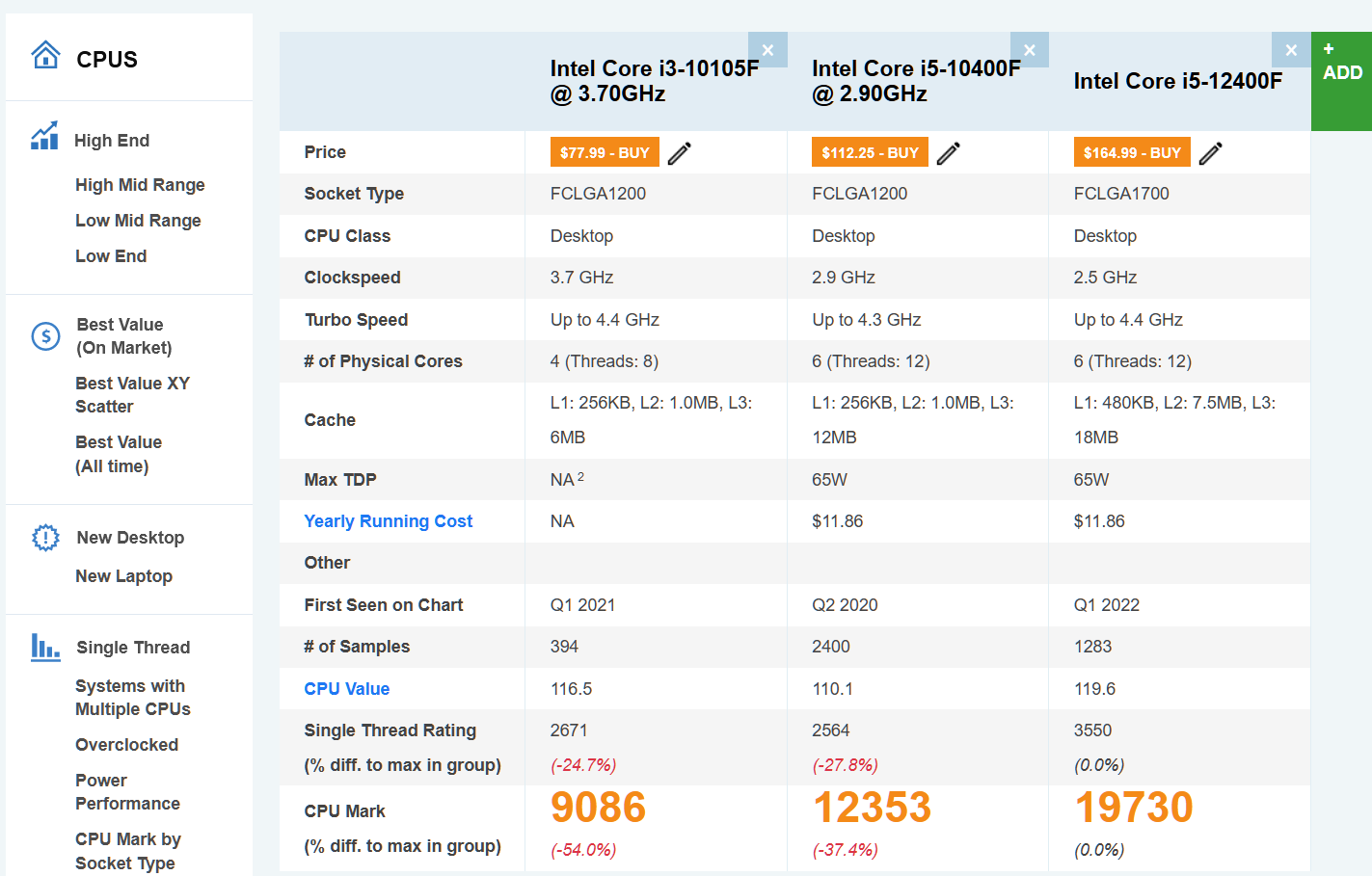The image size is (1372, 876).
Task: Open CPU Mark by Socket Type
Action: click(127, 851)
